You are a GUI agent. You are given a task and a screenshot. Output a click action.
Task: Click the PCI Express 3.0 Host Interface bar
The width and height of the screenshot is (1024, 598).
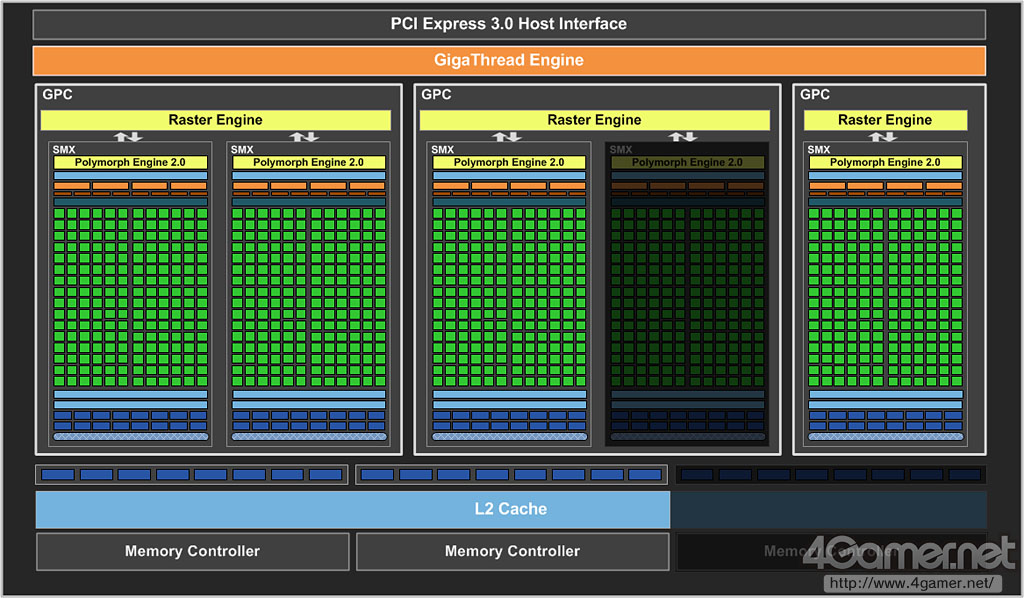click(x=509, y=24)
